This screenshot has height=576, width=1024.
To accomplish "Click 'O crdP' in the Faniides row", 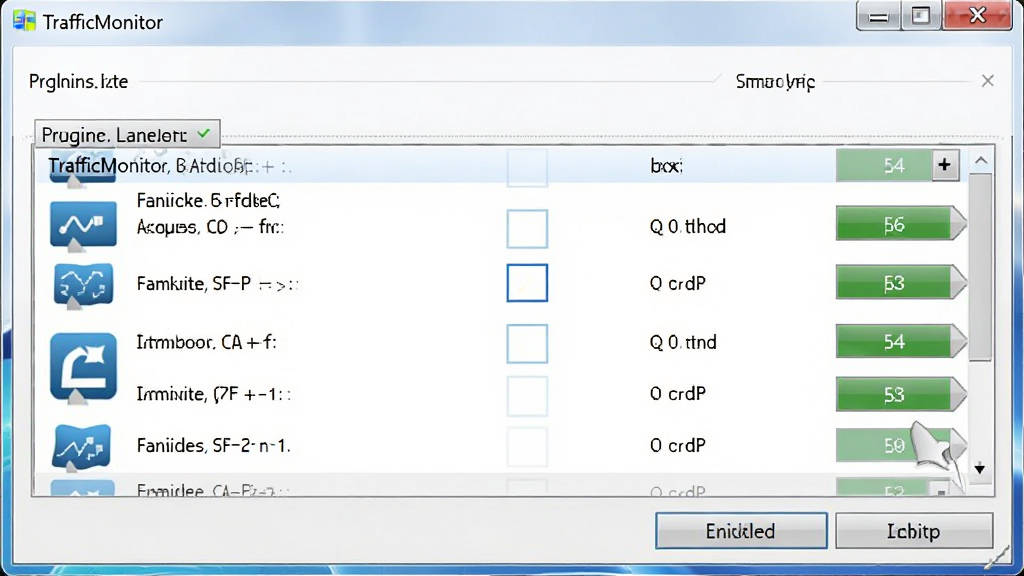I will (678, 445).
